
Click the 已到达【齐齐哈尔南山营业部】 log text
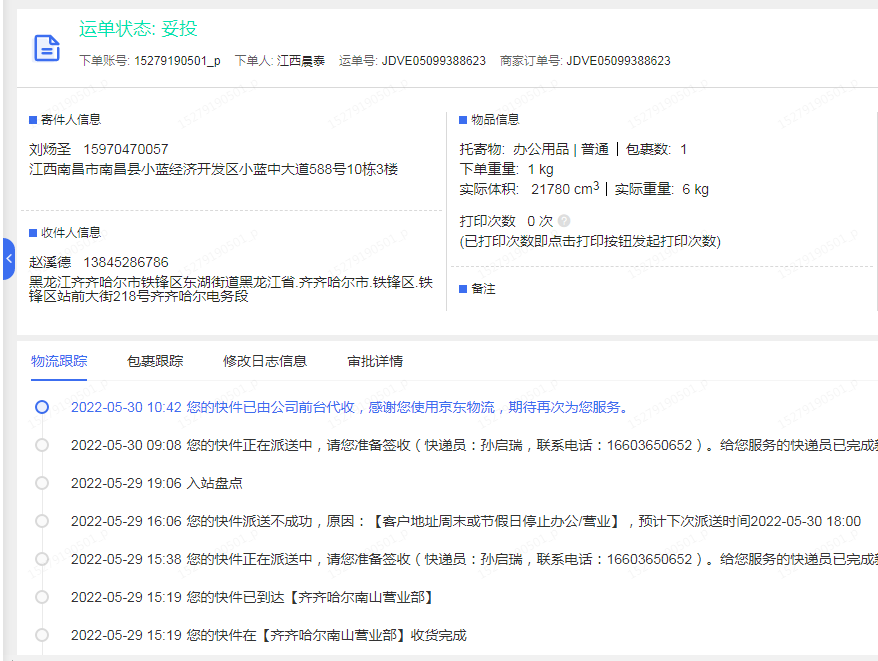tap(253, 597)
